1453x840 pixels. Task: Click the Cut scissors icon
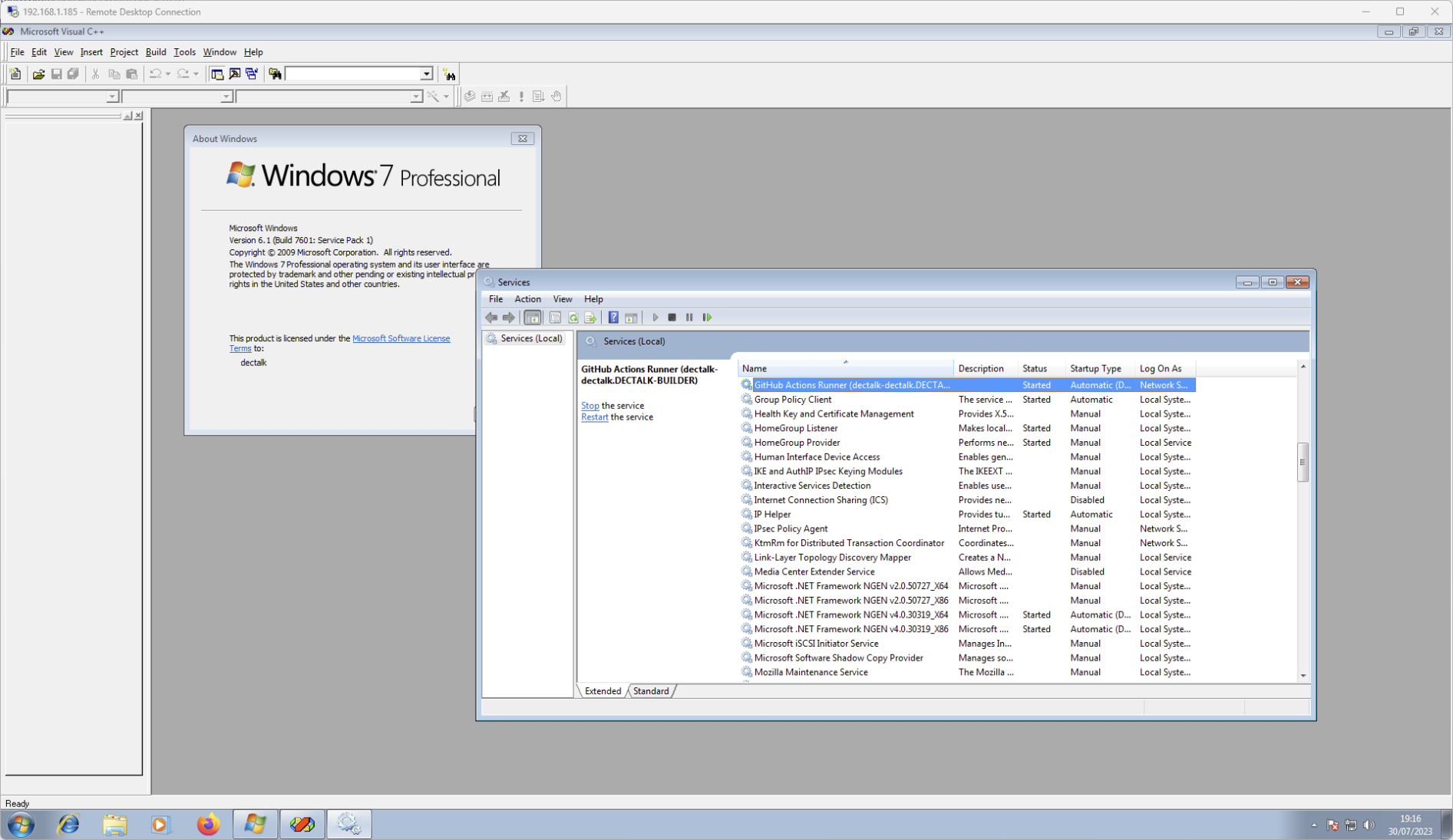click(x=96, y=74)
